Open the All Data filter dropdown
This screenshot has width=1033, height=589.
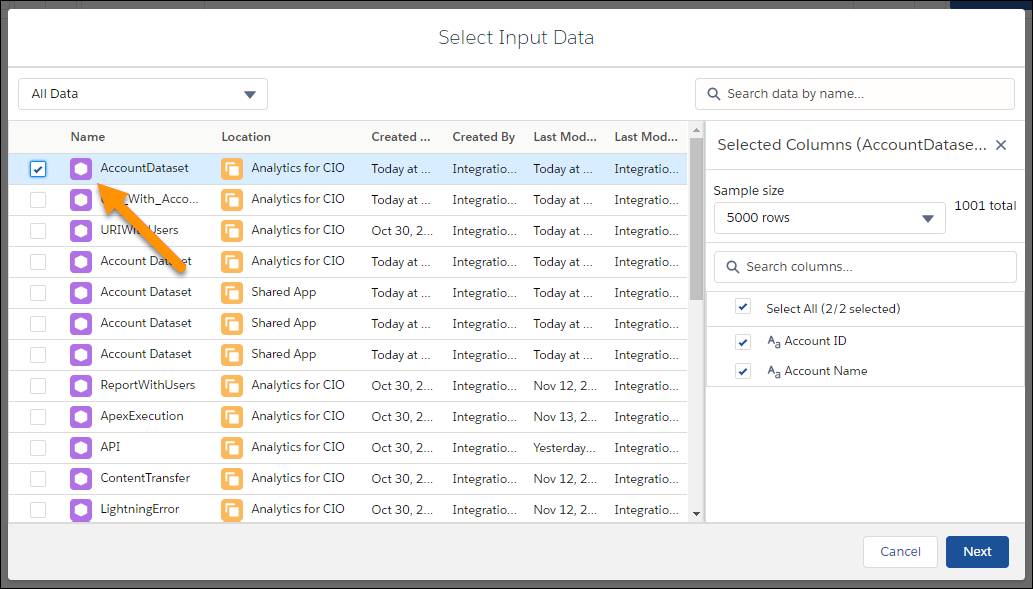[x=143, y=94]
